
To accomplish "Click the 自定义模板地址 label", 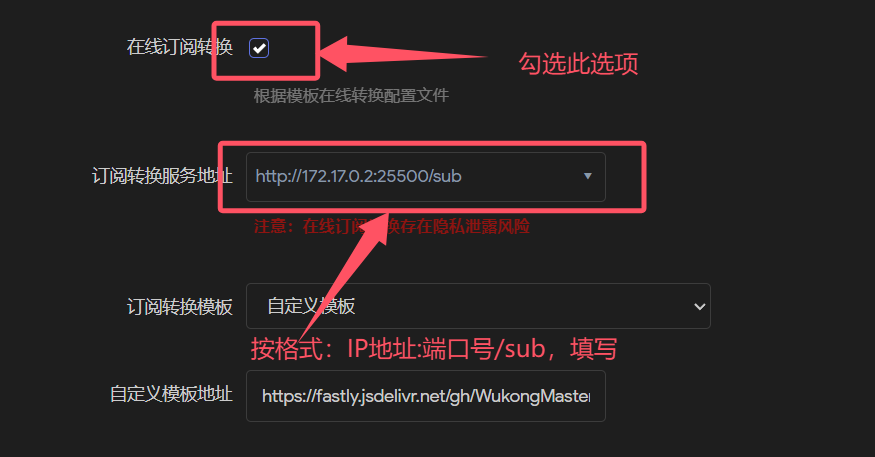I will click(x=171, y=394).
